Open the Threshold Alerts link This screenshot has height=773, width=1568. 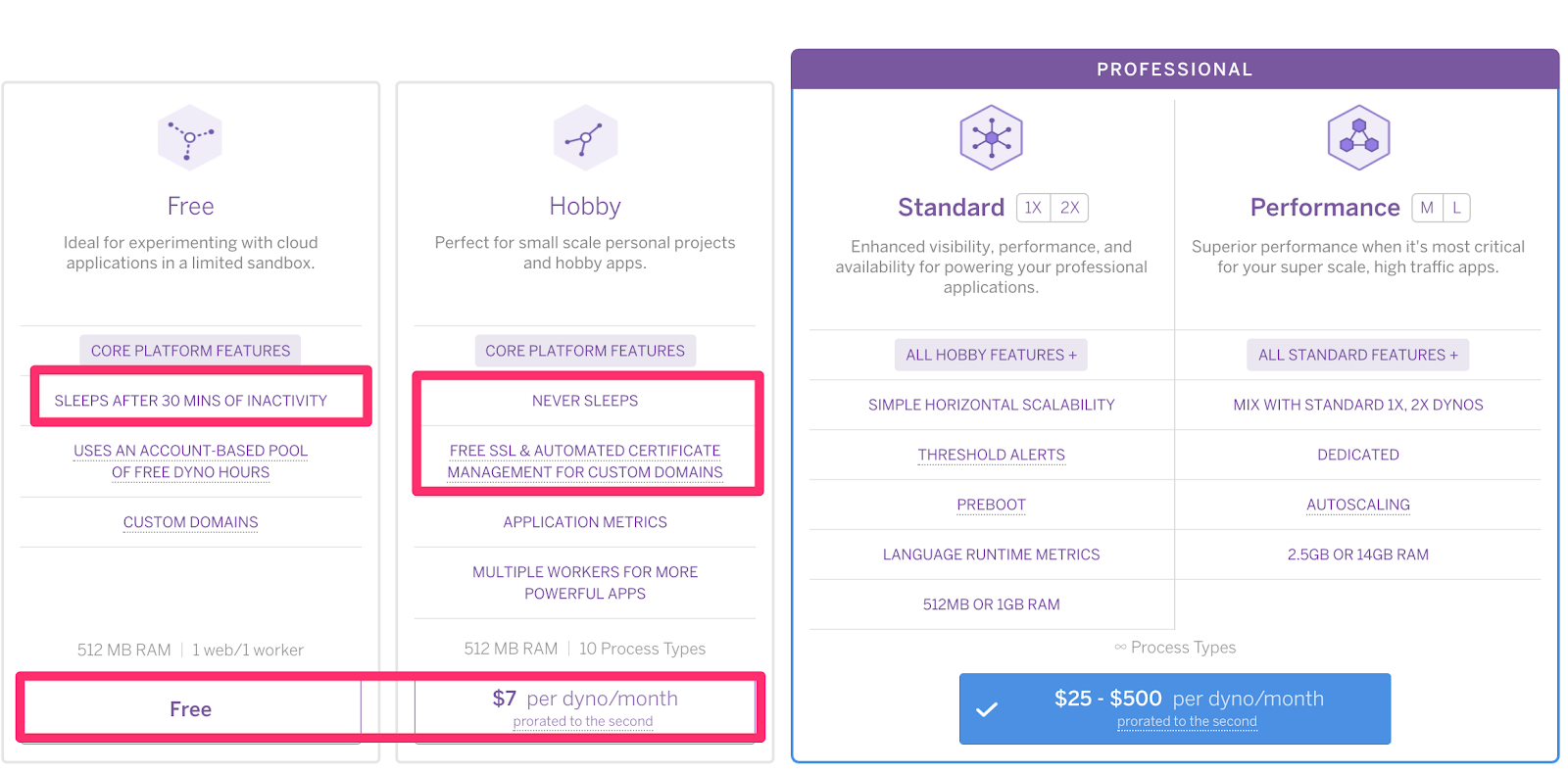(x=991, y=455)
